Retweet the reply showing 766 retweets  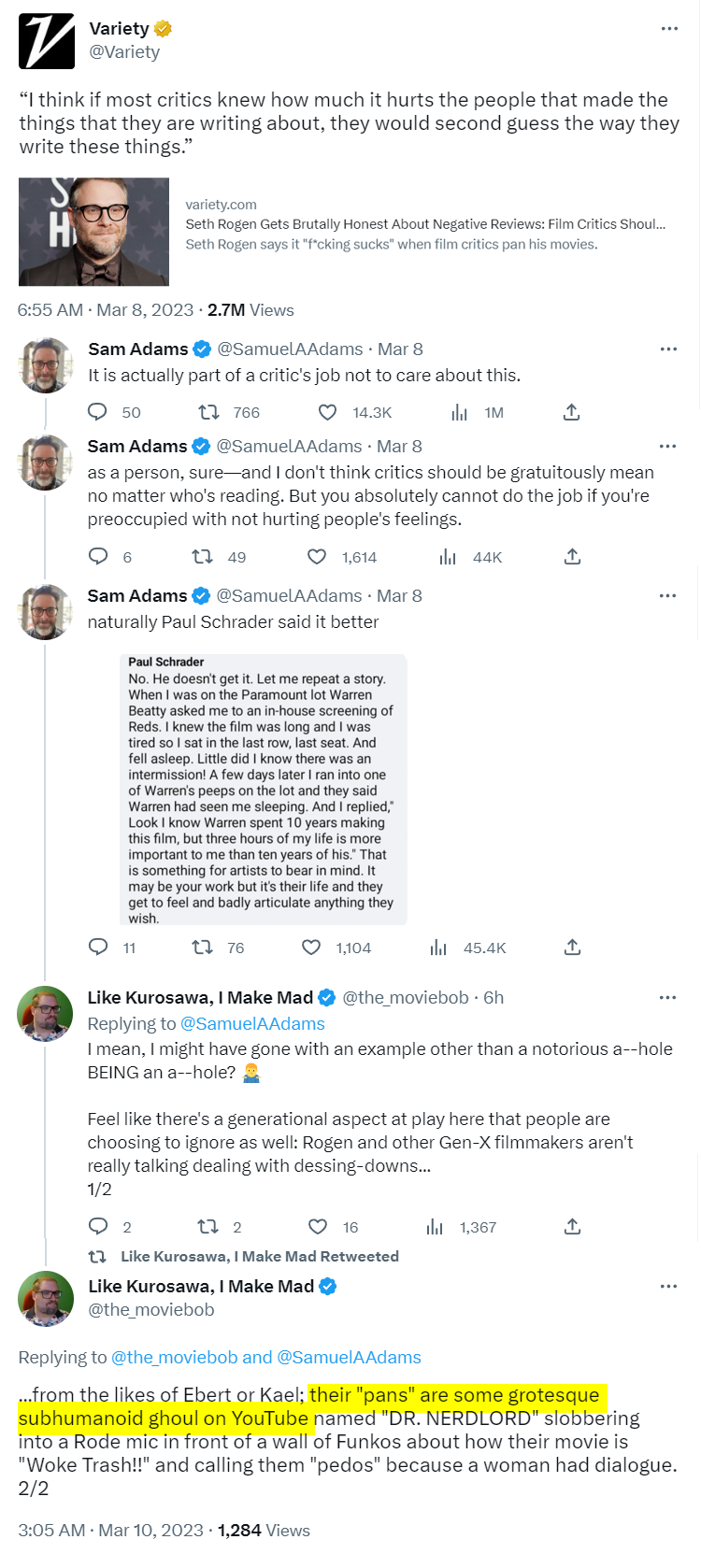click(208, 412)
